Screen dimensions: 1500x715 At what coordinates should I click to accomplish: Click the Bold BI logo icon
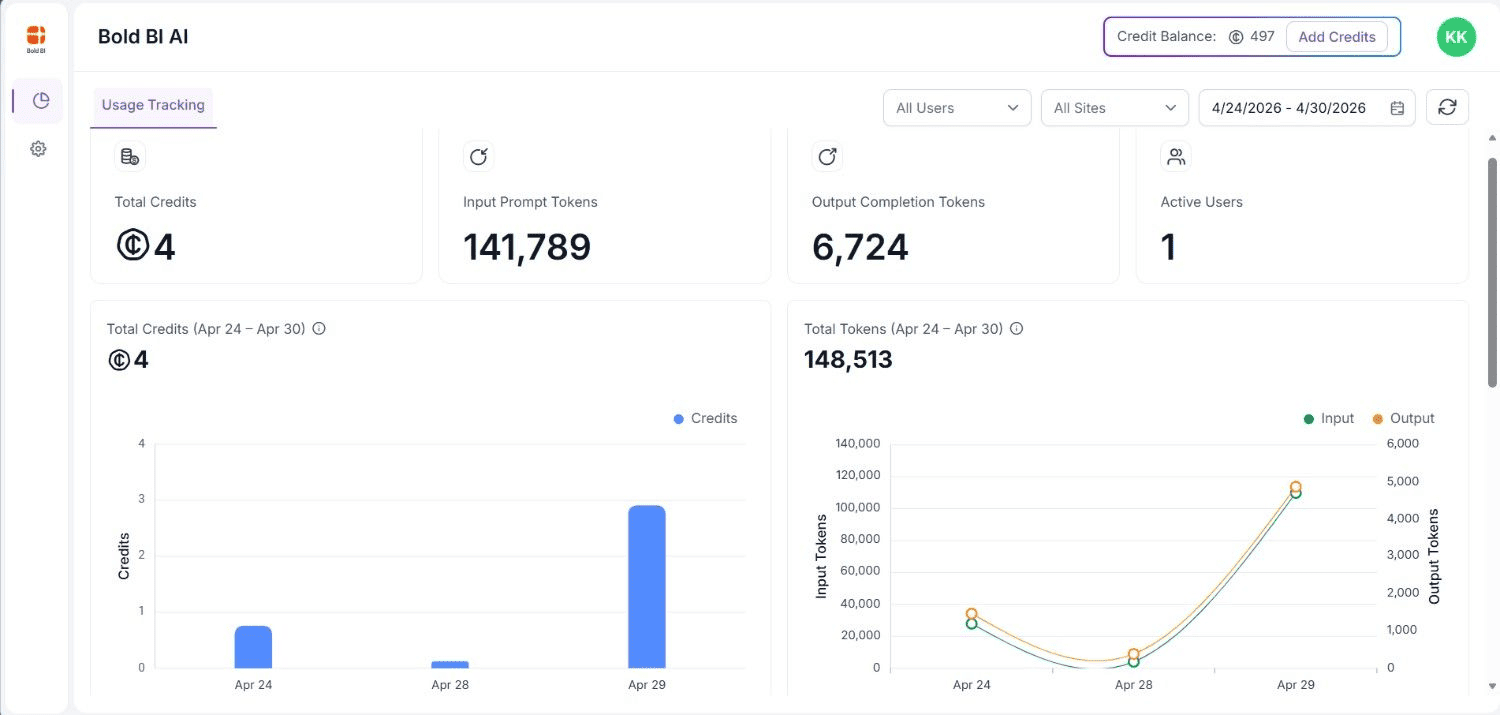click(36, 39)
